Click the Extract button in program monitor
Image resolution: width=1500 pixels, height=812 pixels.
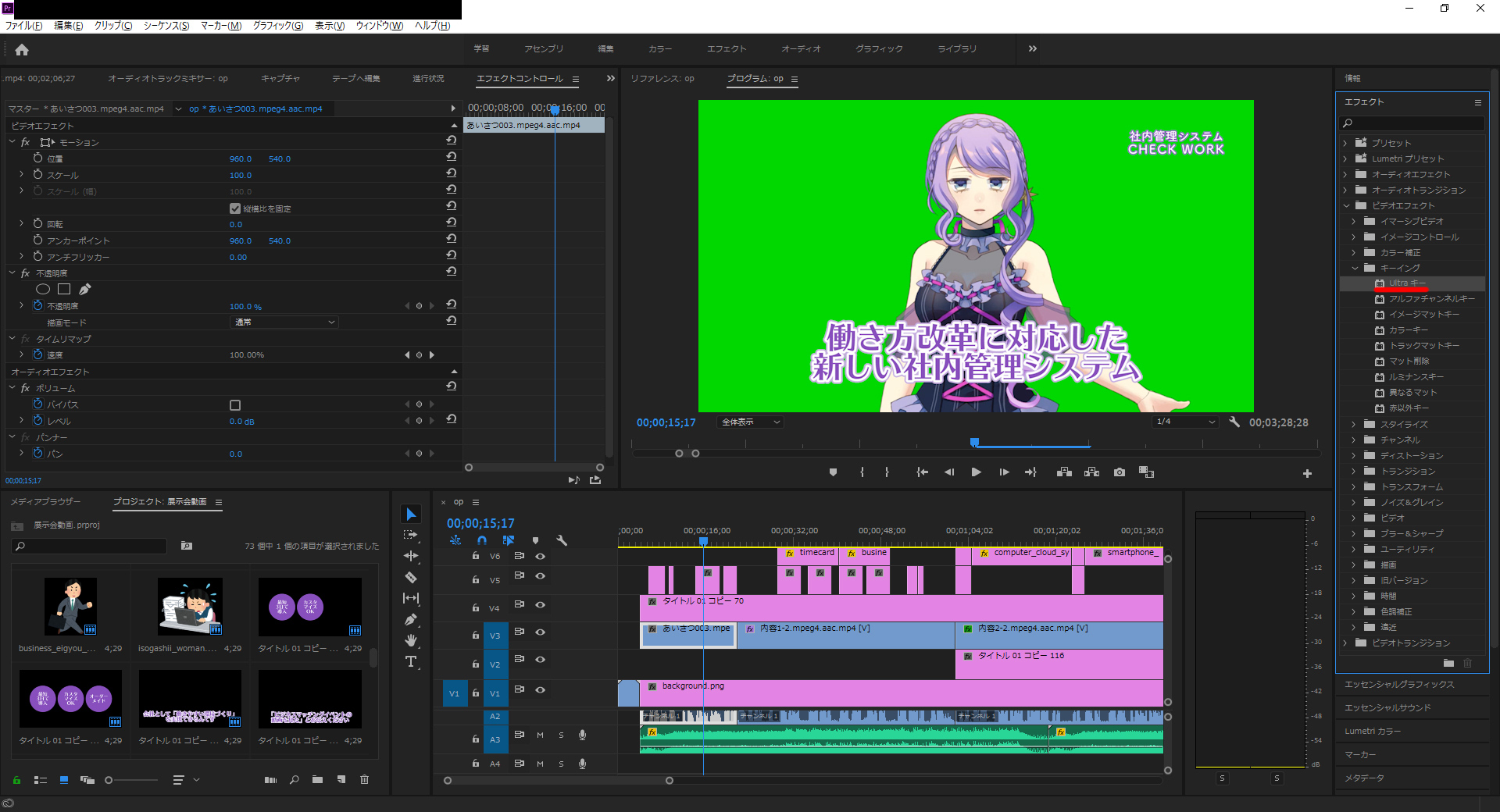click(1092, 472)
